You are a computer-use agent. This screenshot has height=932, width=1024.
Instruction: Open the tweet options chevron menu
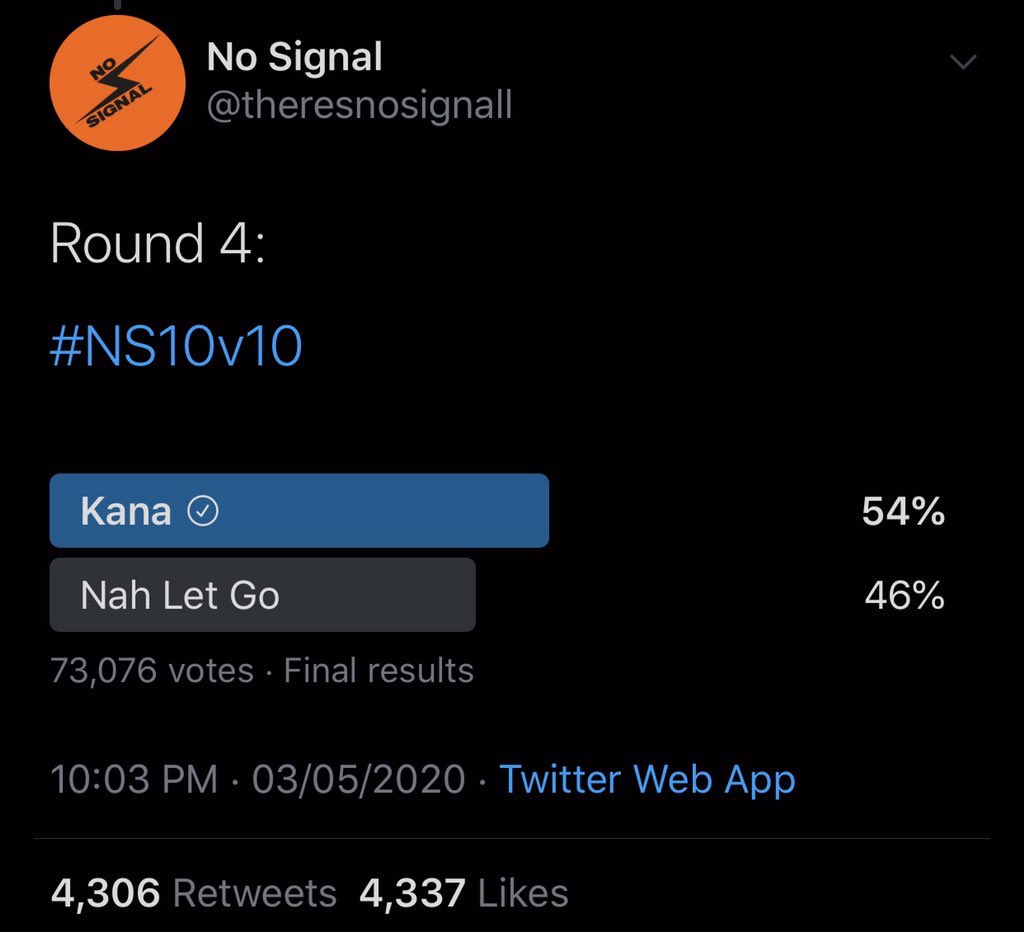click(962, 63)
